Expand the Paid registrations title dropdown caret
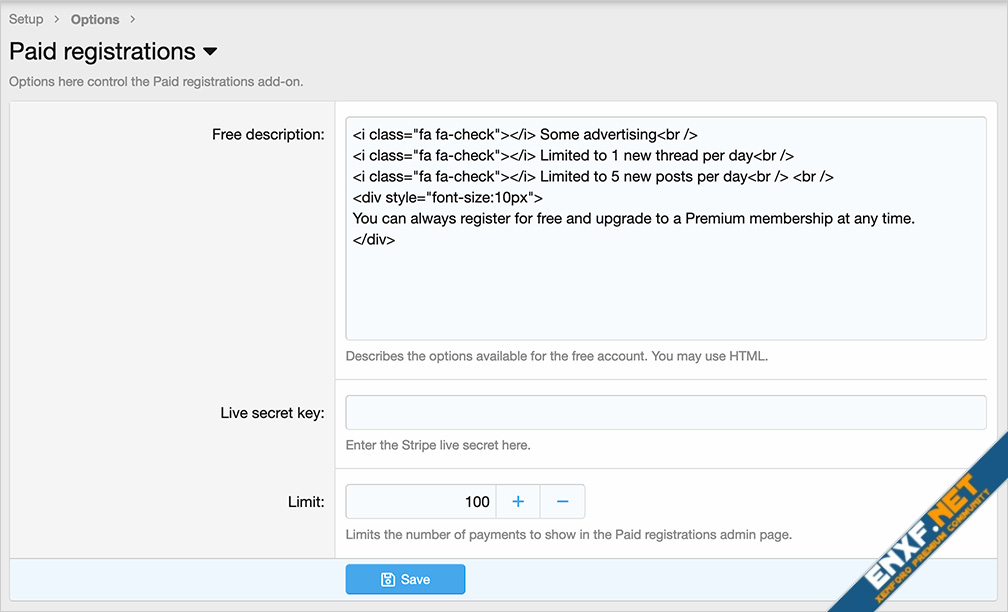The width and height of the screenshot is (1008, 612). point(210,52)
